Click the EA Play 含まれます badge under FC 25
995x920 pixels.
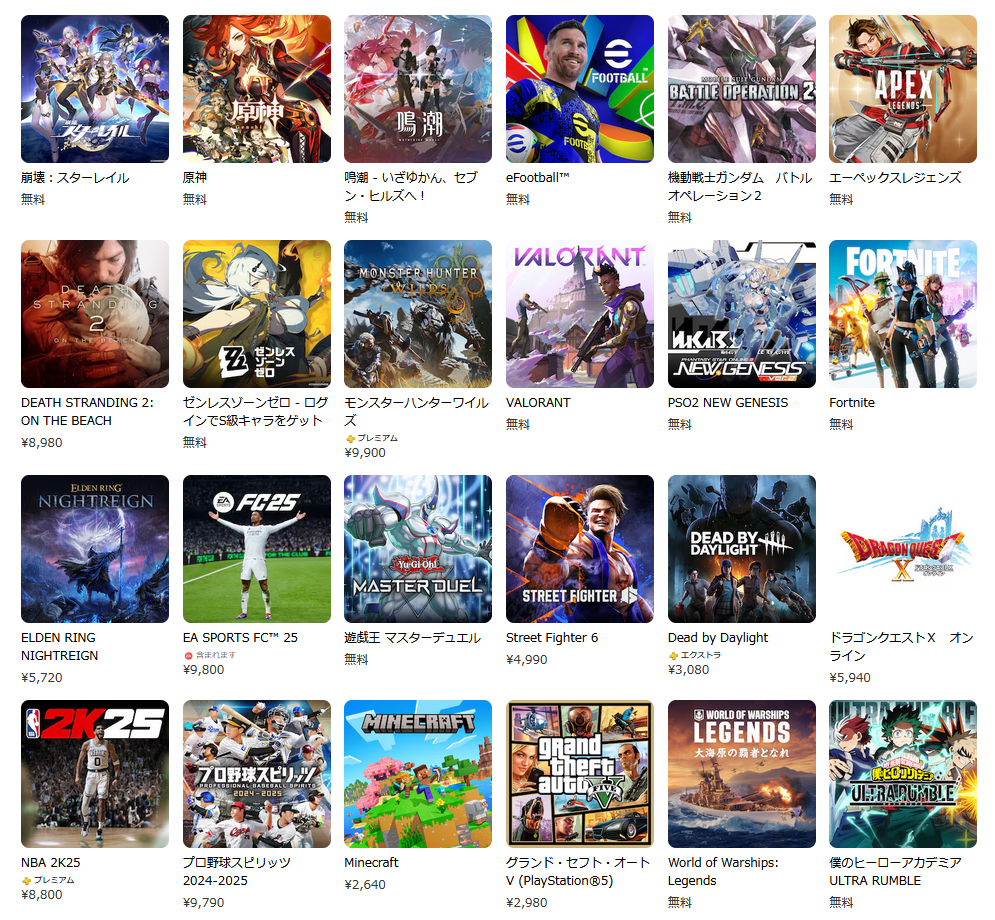click(210, 655)
